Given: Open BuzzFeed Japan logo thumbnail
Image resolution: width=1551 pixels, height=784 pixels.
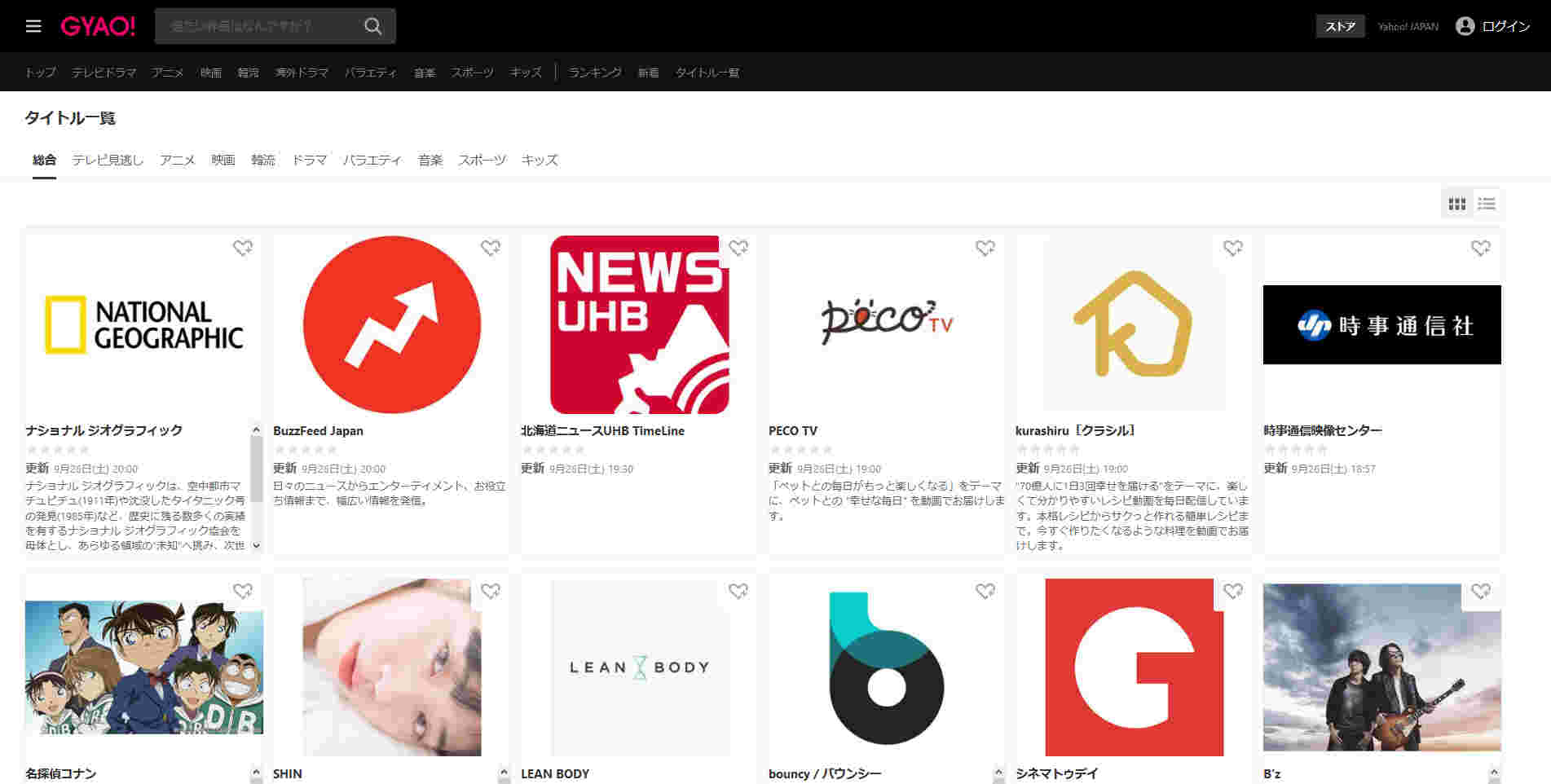Looking at the screenshot, I should point(392,324).
